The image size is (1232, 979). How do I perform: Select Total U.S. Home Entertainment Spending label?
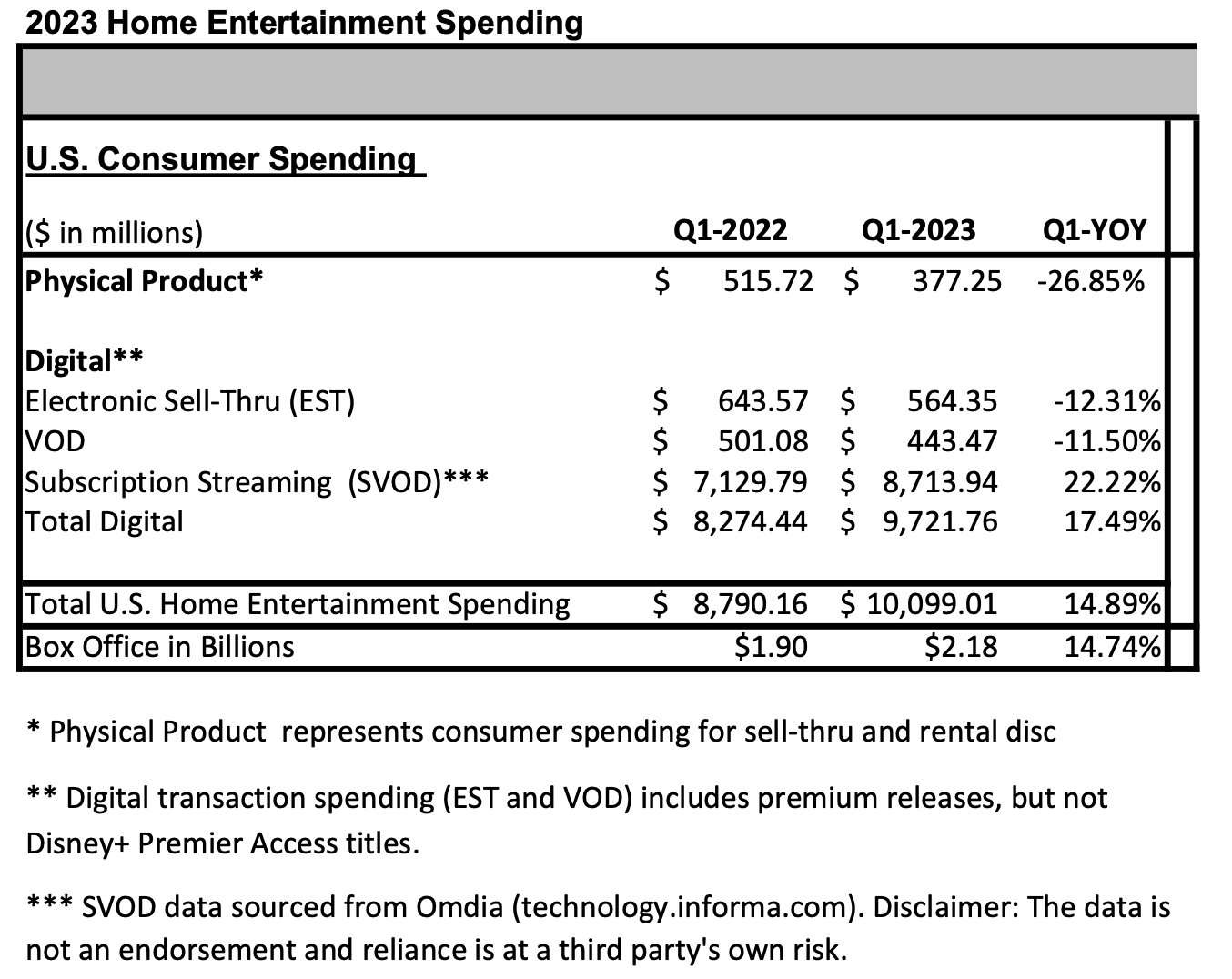(x=298, y=604)
